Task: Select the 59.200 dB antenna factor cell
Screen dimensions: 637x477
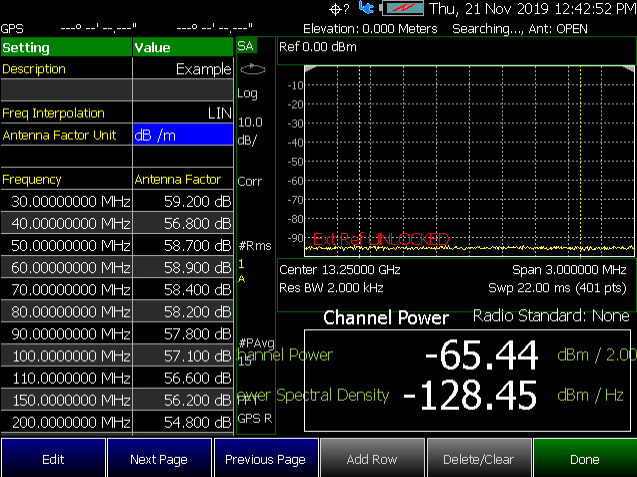Action: point(183,201)
